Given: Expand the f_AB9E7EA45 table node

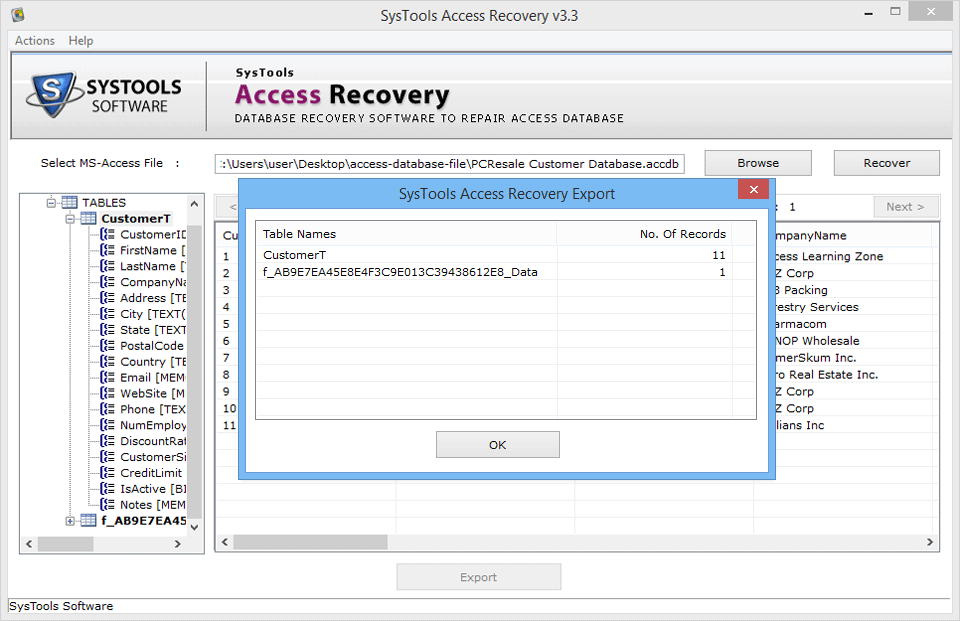Looking at the screenshot, I should pos(70,521).
